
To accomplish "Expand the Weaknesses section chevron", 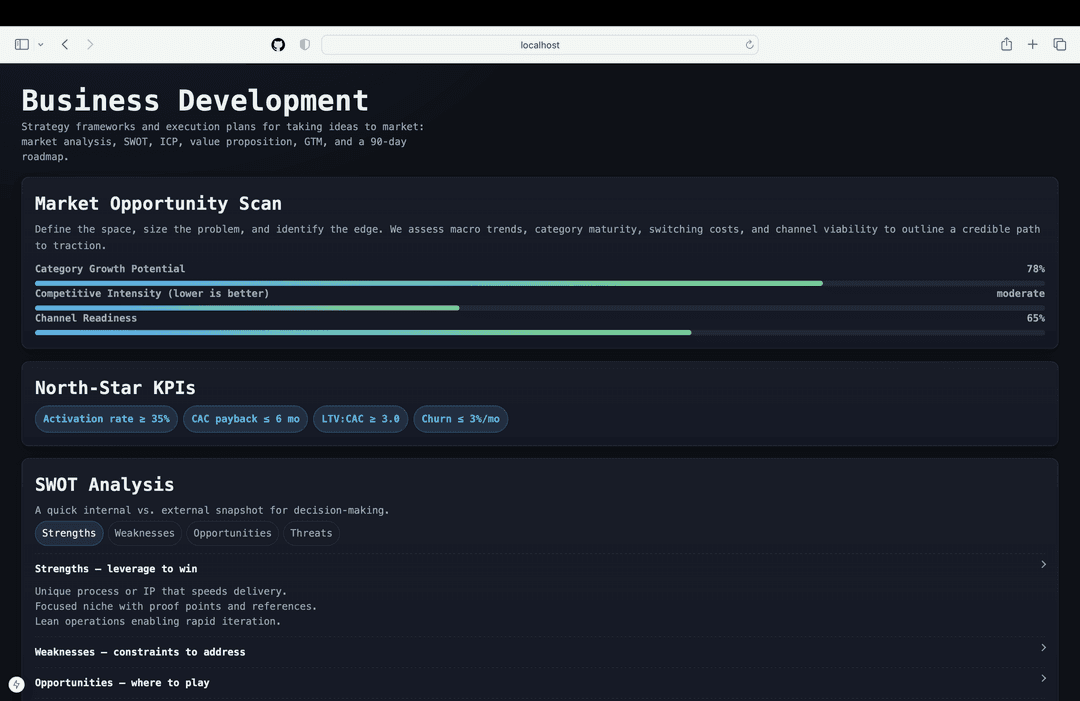I will click(1043, 648).
